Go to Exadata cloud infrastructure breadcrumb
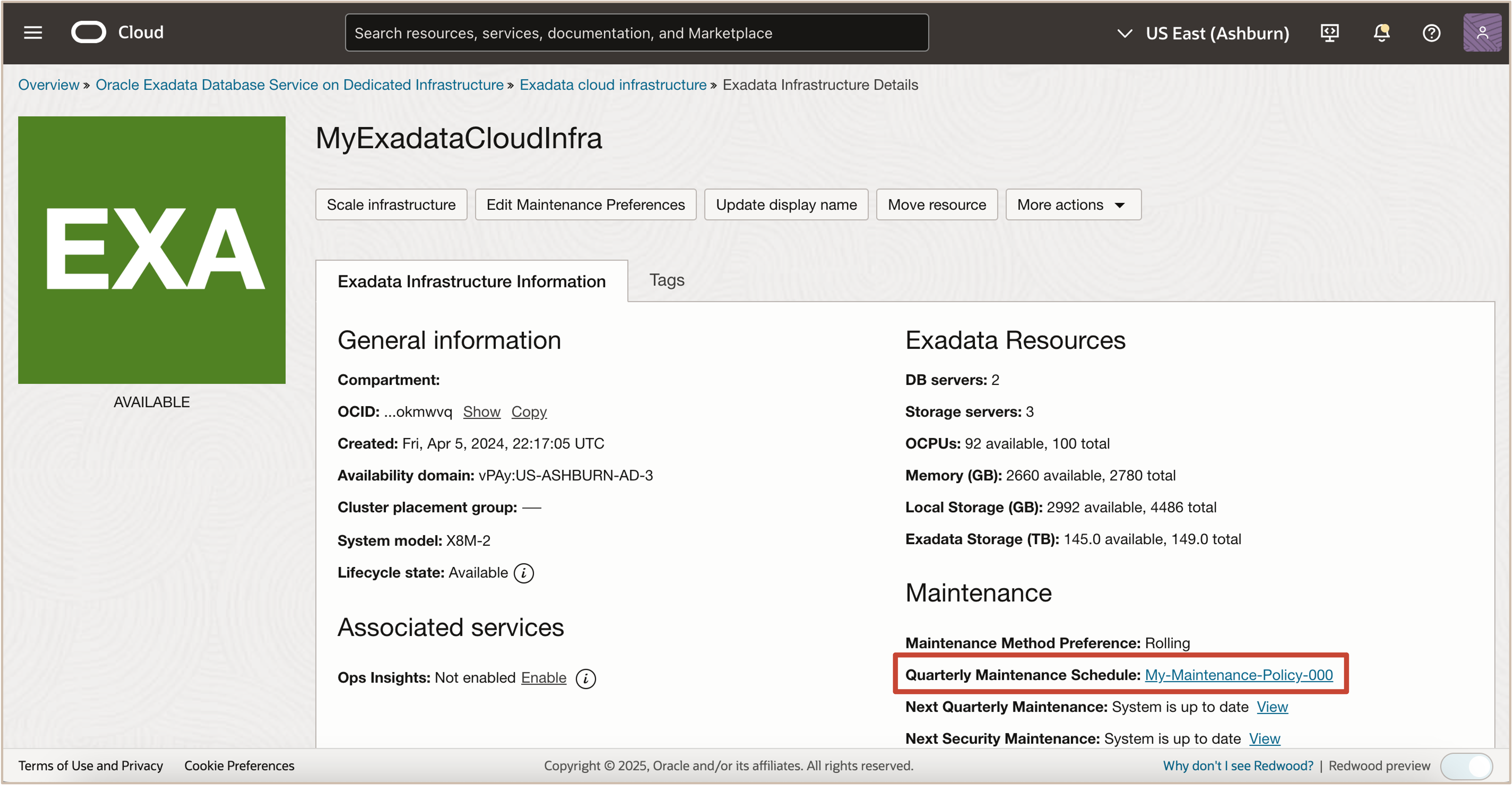1512x785 pixels. click(613, 85)
